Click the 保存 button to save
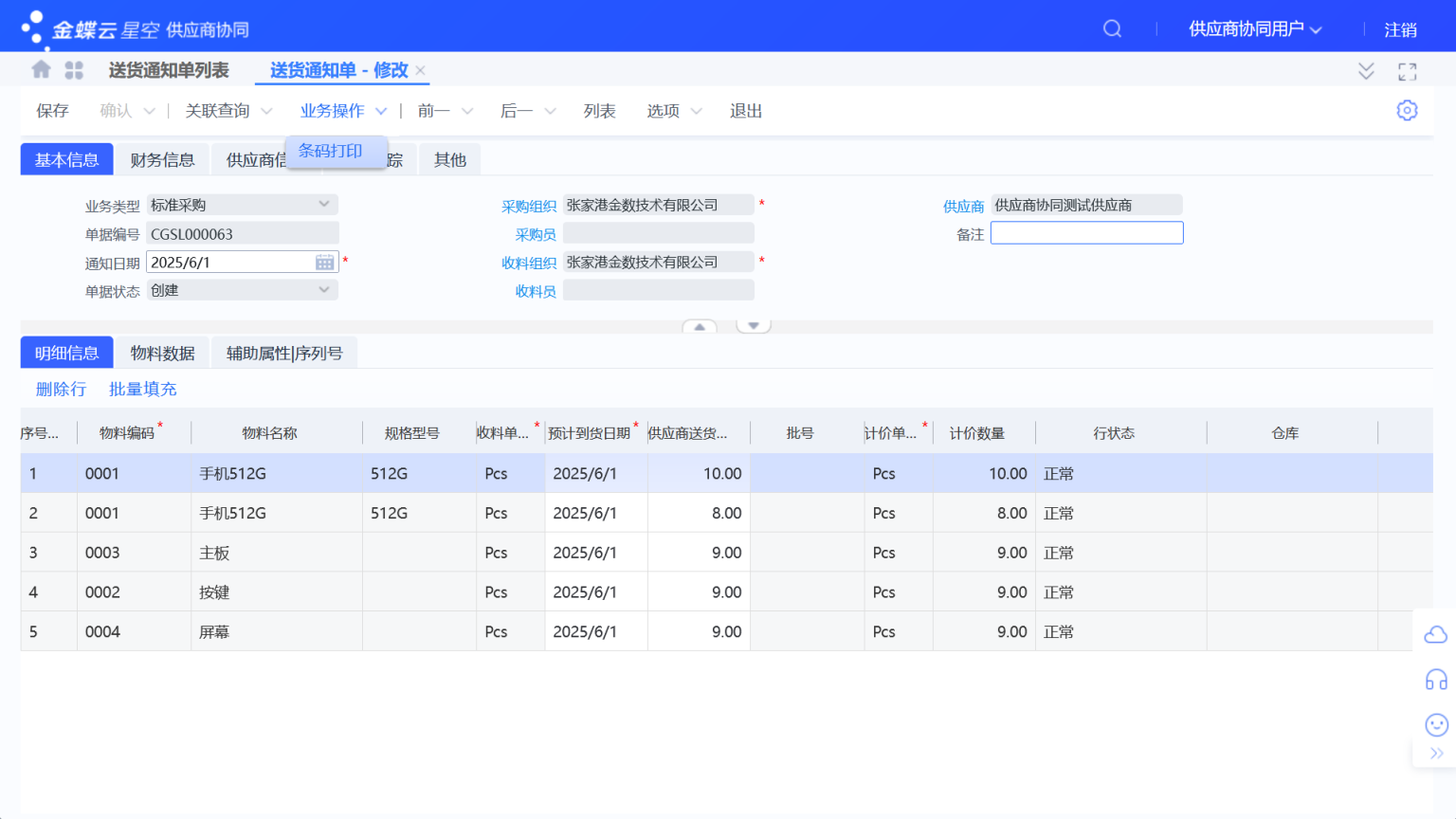 [x=51, y=110]
